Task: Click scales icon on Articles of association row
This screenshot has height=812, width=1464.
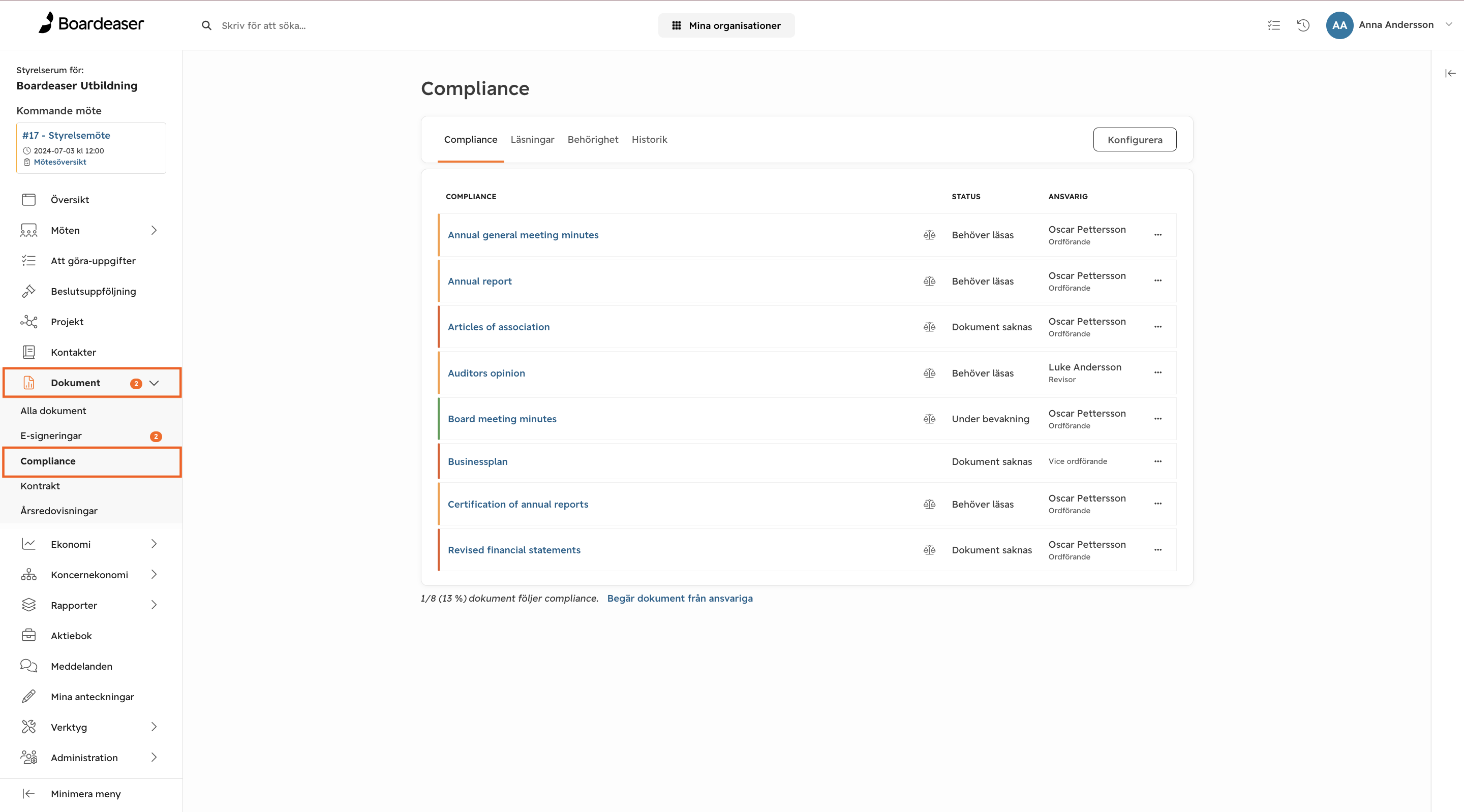Action: [929, 327]
